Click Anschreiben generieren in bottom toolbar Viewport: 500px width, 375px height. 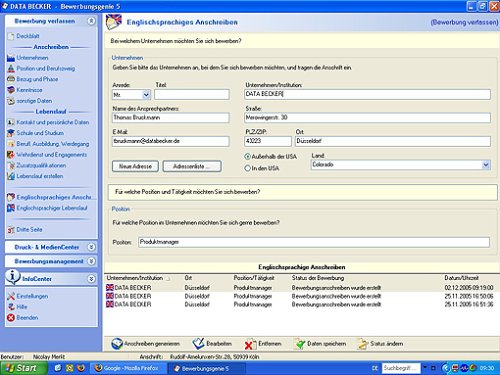[x=145, y=344]
